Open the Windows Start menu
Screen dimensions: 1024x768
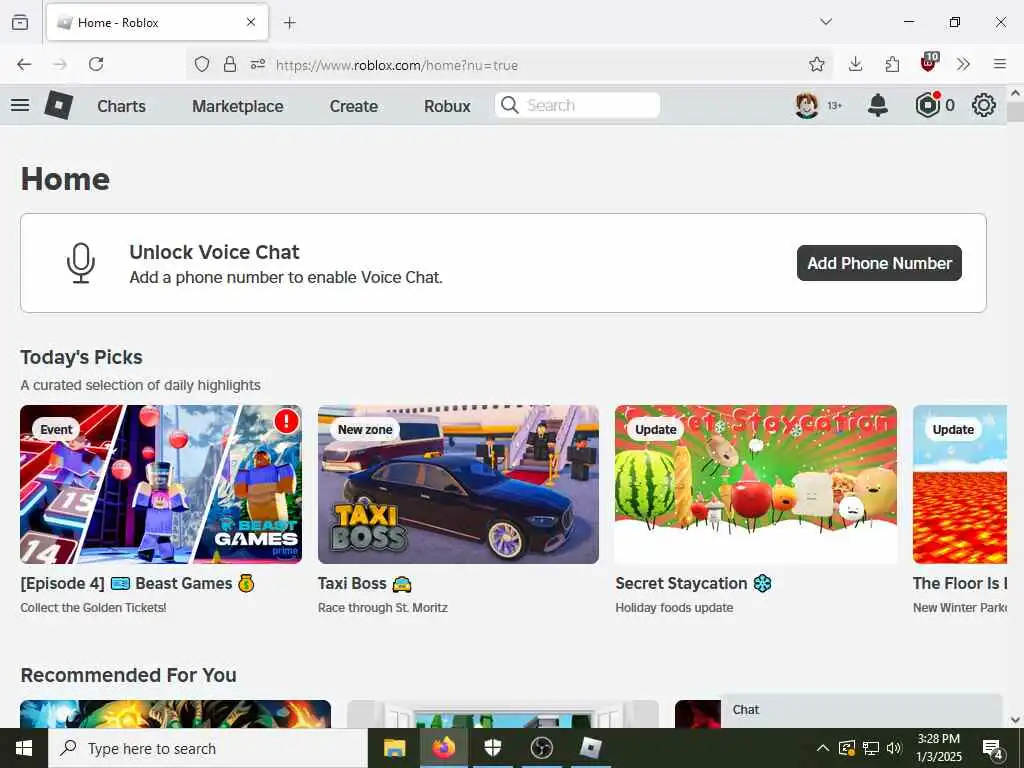click(x=24, y=748)
